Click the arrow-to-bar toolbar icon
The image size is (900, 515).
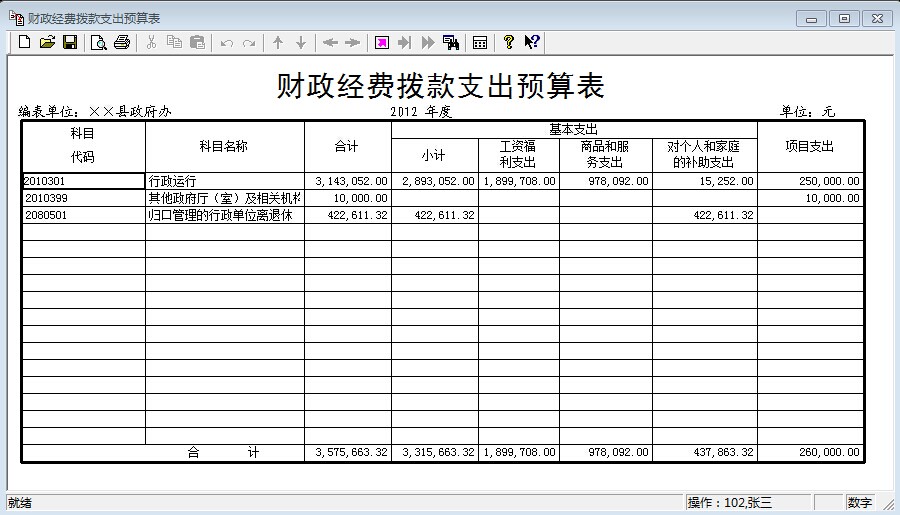[x=404, y=42]
